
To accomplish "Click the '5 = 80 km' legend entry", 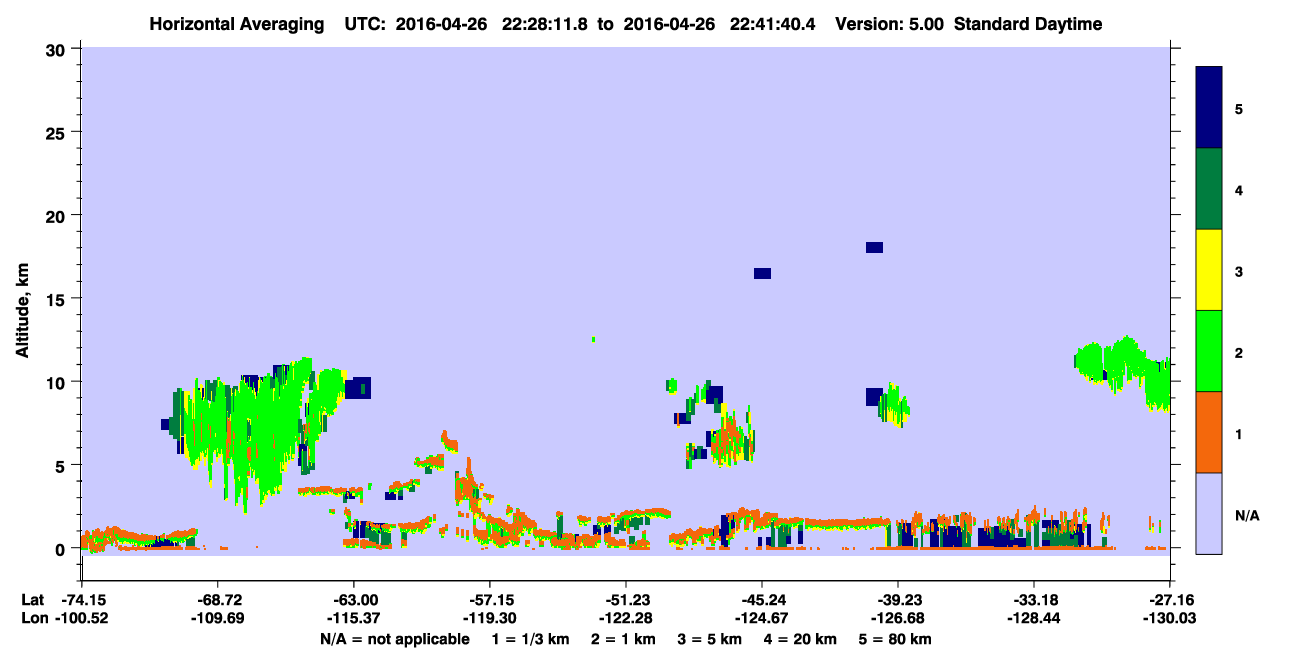I will pyautogui.click(x=897, y=639).
